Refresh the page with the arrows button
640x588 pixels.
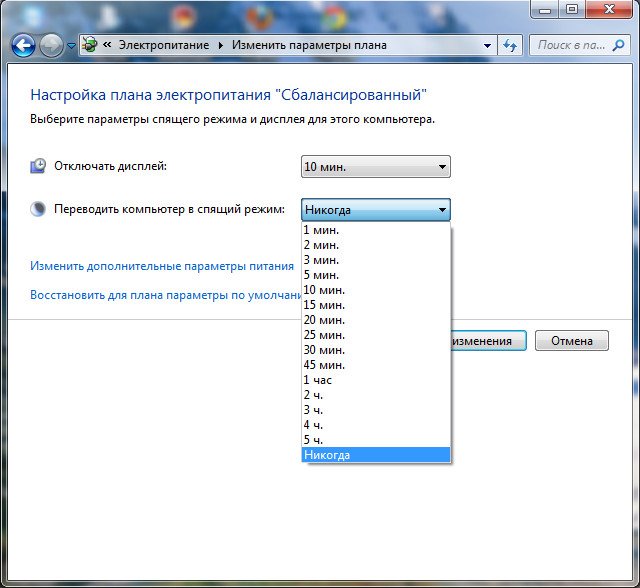(510, 45)
